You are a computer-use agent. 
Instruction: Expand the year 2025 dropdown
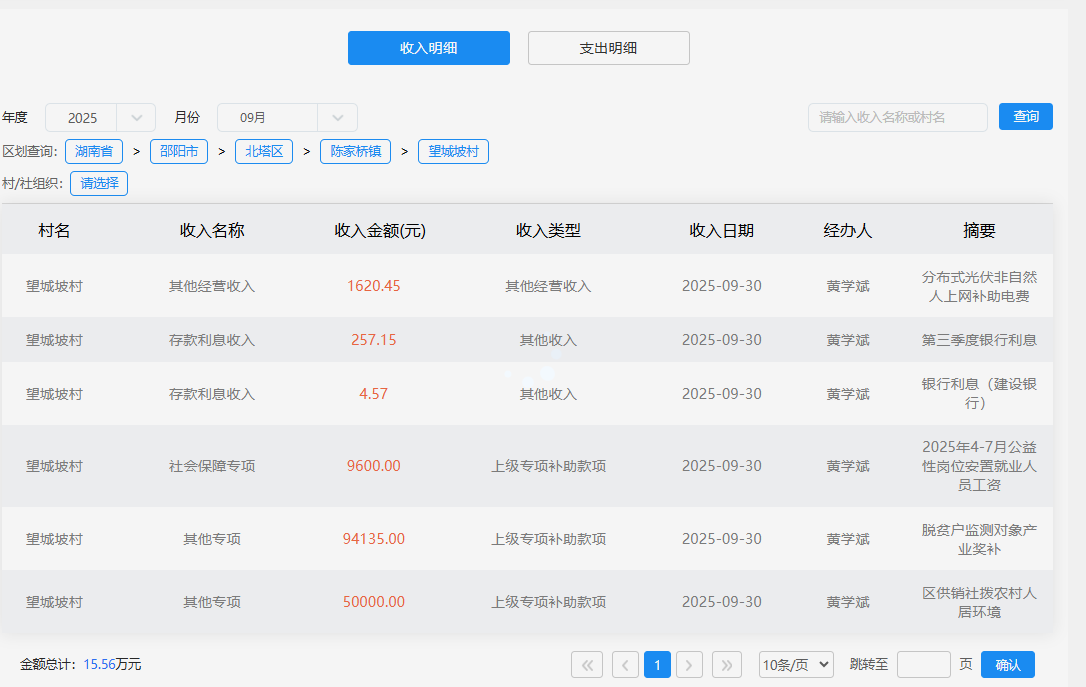click(x=100, y=118)
